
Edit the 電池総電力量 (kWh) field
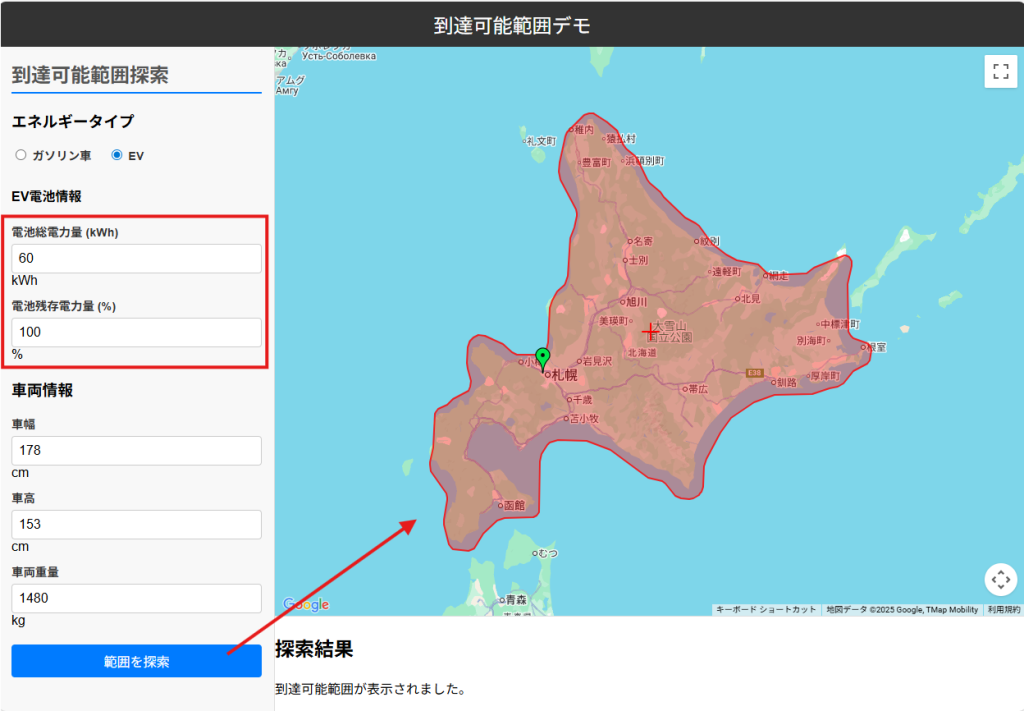(136, 259)
